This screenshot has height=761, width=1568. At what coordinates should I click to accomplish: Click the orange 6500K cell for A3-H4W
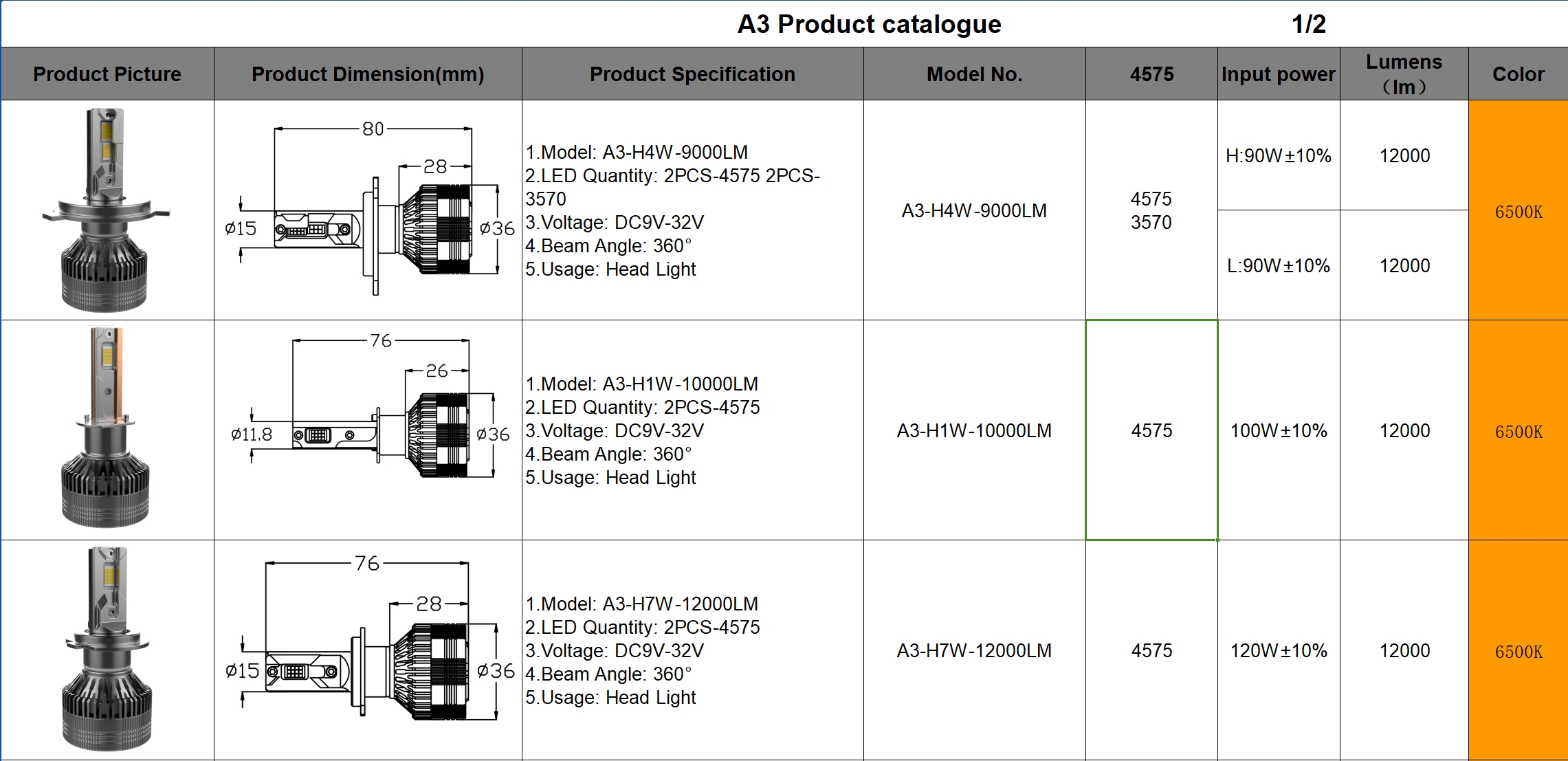(1518, 212)
